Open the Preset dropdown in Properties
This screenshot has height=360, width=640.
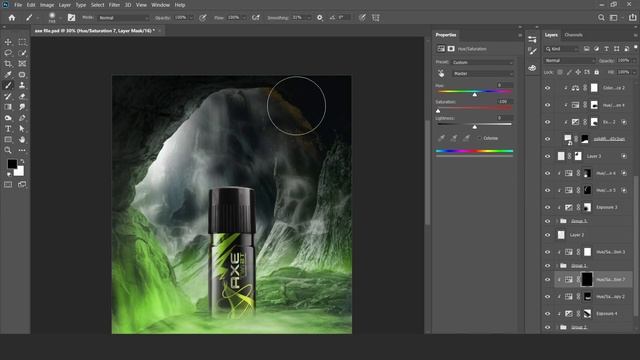(x=482, y=62)
